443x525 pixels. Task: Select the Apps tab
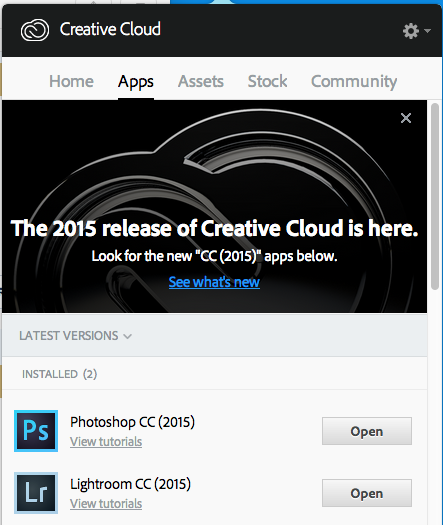136,82
